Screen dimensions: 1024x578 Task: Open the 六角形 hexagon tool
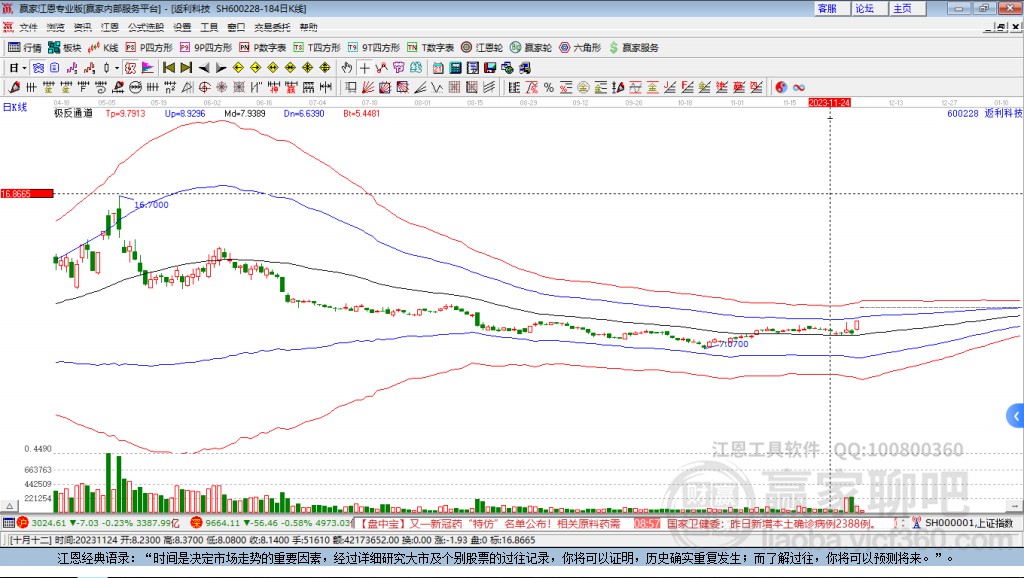pos(579,48)
